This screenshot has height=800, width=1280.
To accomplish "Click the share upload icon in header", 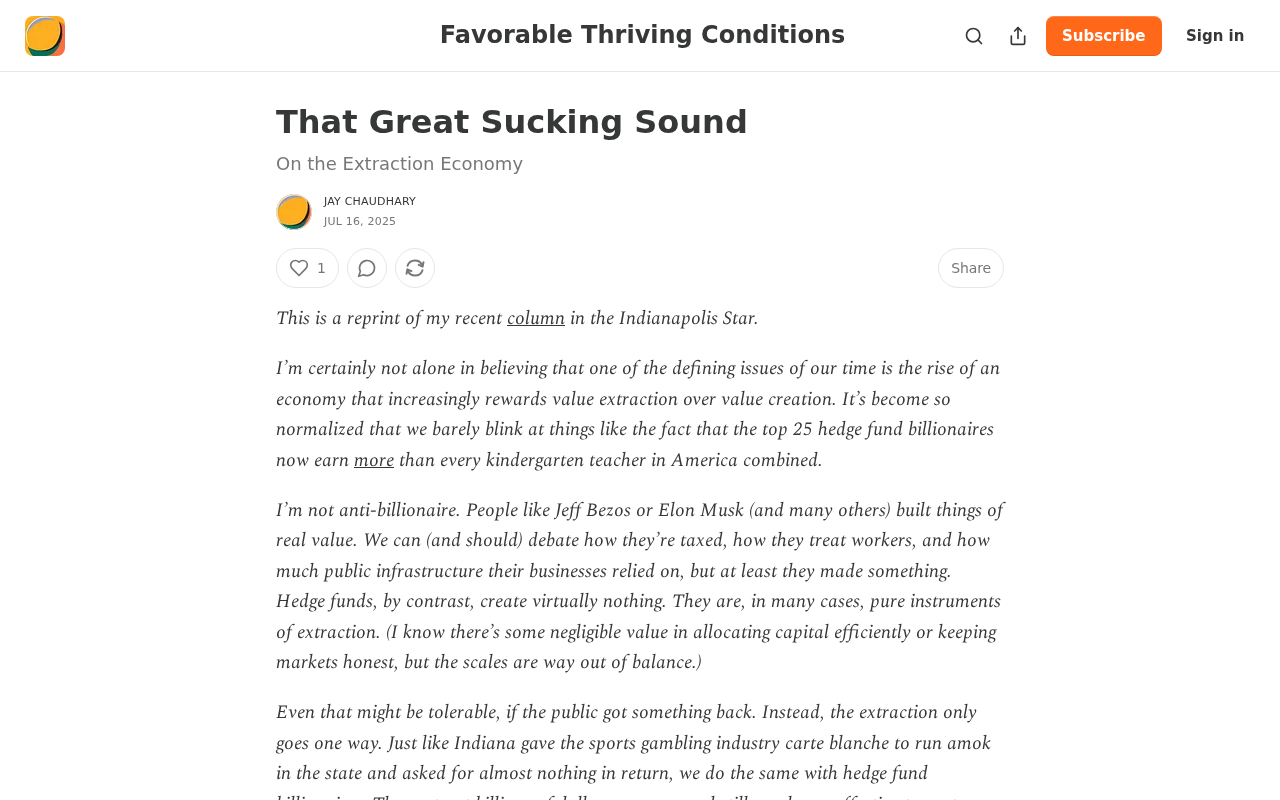I will coord(1018,36).
